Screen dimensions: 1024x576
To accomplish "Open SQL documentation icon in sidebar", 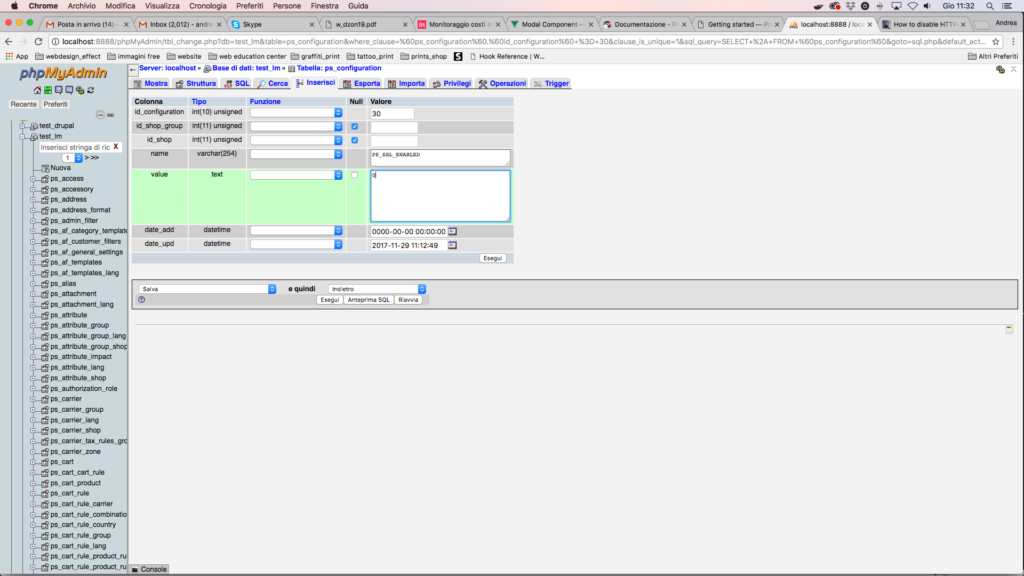I will click(69, 90).
